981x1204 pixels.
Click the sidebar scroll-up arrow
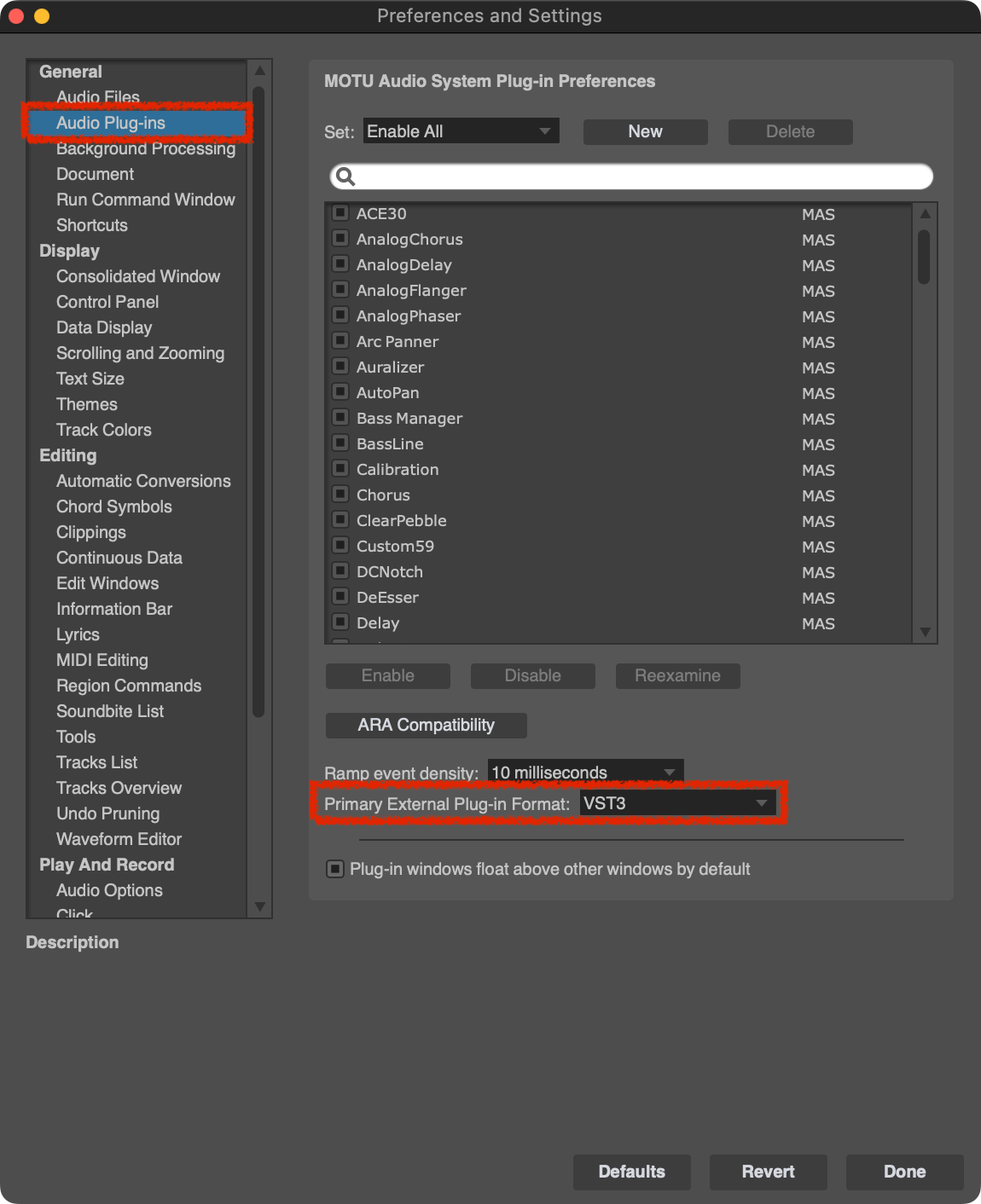click(260, 71)
